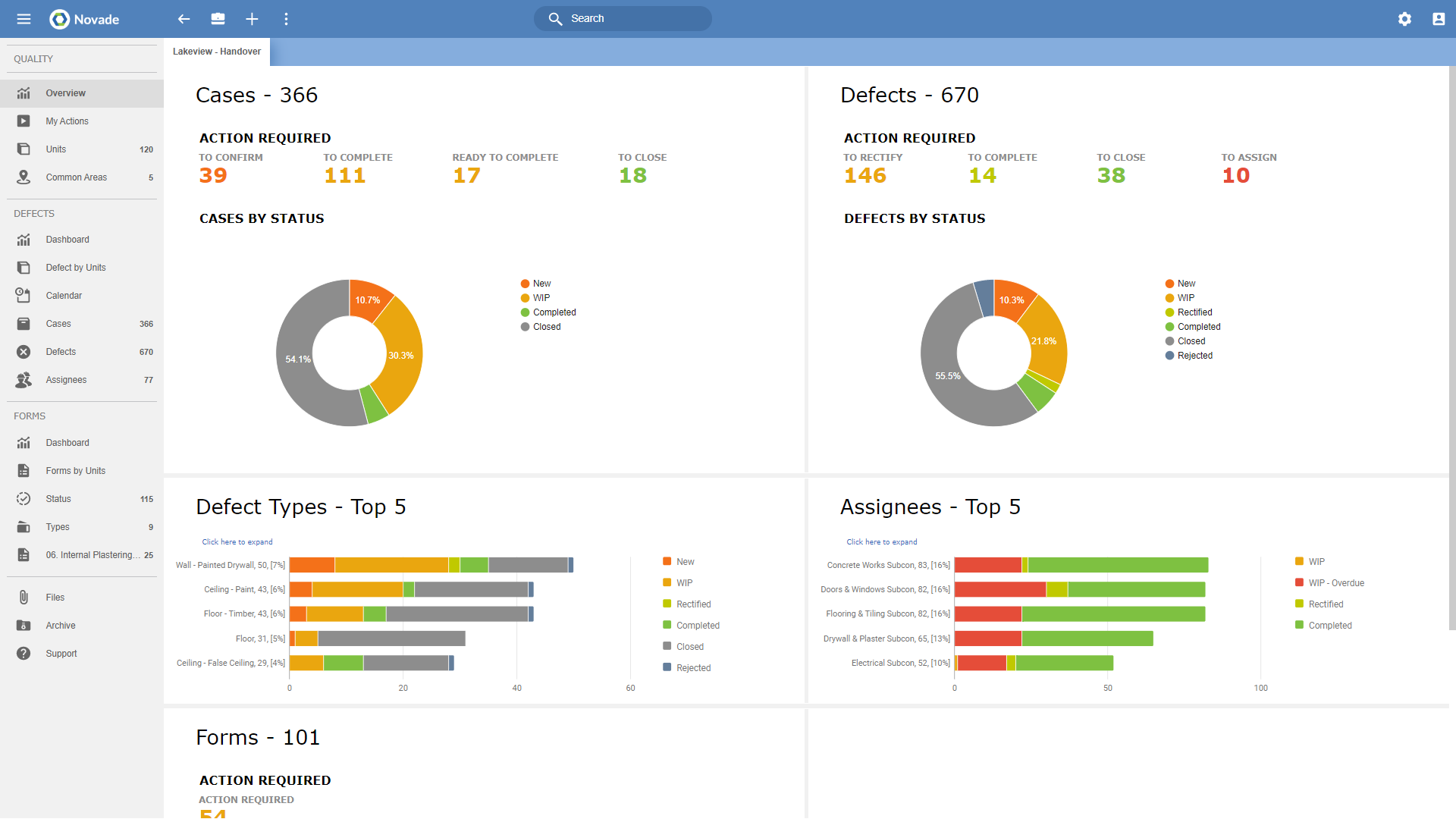Click the plus icon to add new
The height and width of the screenshot is (819, 1456).
coord(252,19)
